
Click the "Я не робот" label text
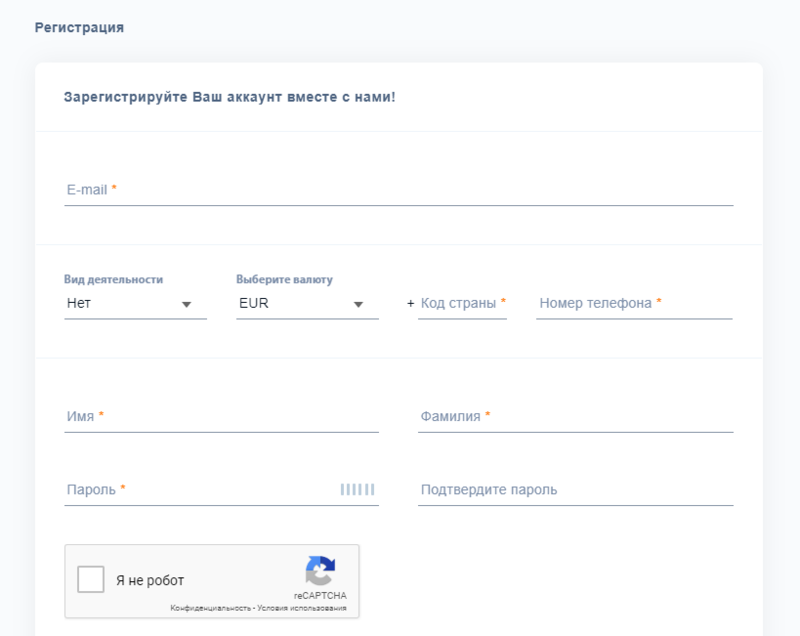coord(150,581)
